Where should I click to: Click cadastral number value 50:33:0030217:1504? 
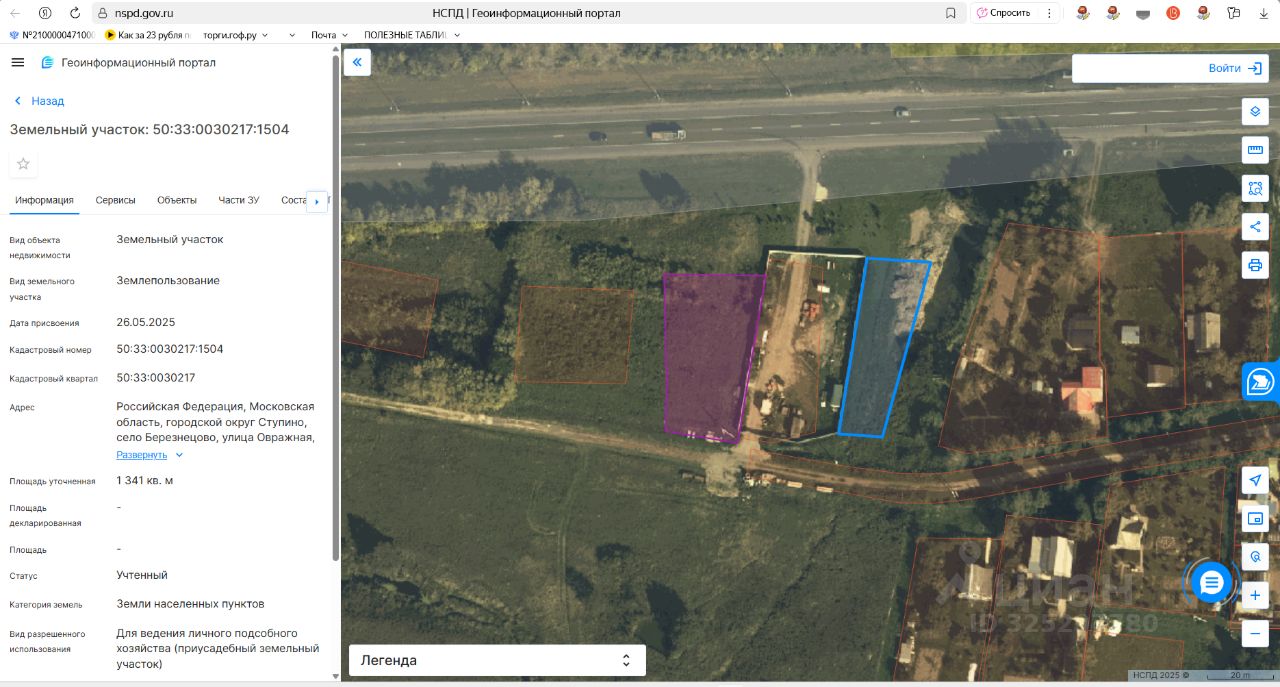point(170,349)
